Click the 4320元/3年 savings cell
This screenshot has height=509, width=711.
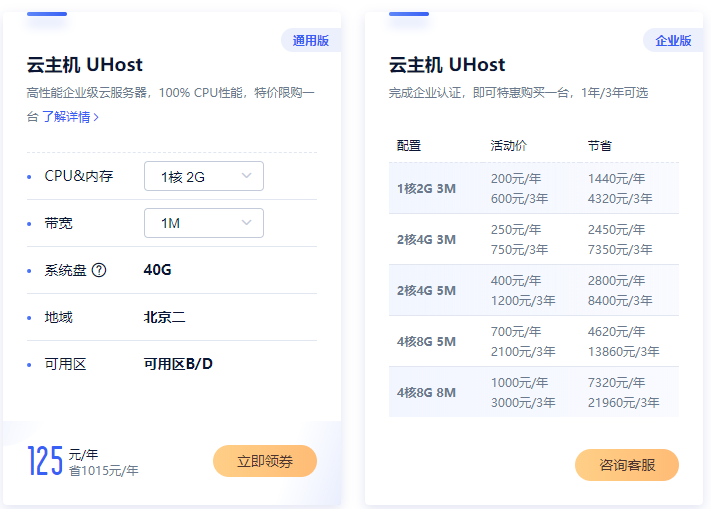click(x=620, y=199)
